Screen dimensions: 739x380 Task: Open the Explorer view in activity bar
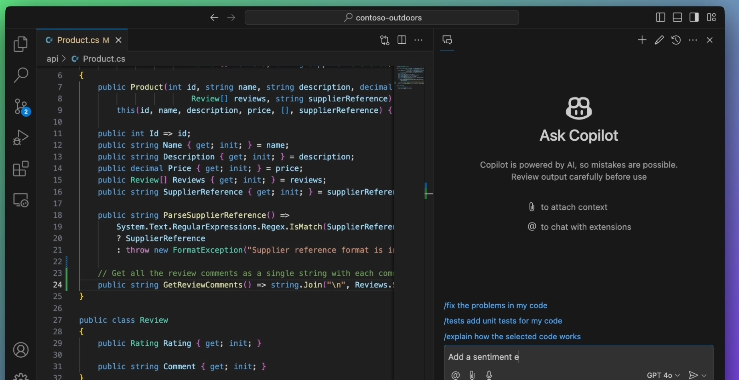pos(20,44)
